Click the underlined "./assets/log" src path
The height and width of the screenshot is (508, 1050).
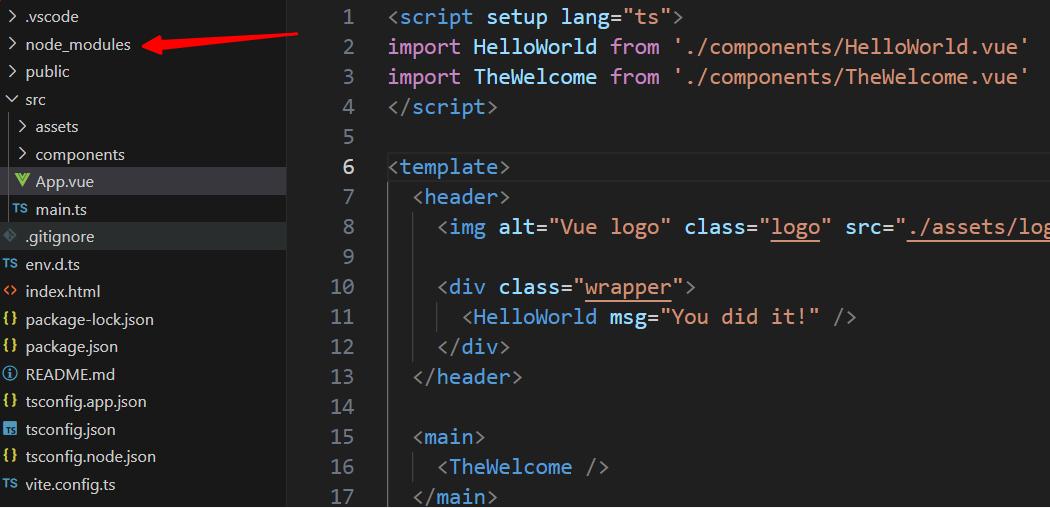[x=978, y=228]
